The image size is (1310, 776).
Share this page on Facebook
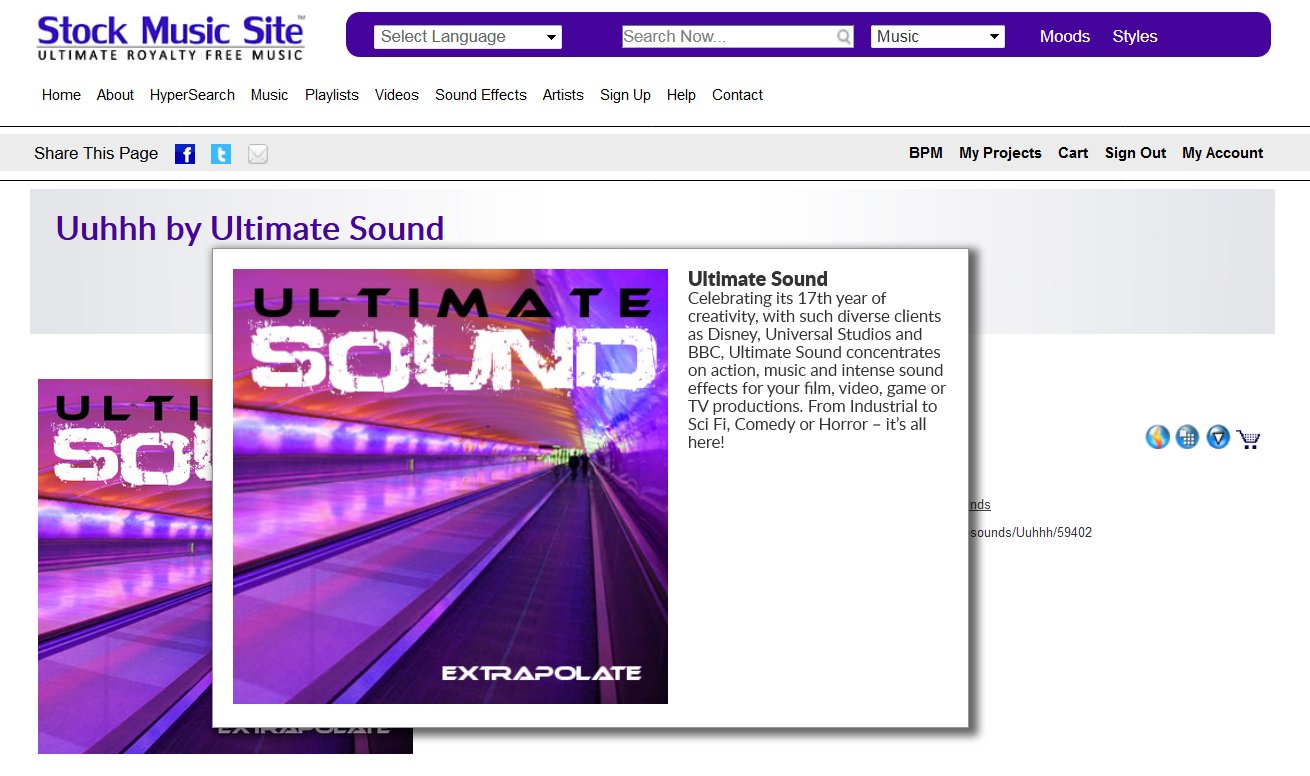[185, 154]
